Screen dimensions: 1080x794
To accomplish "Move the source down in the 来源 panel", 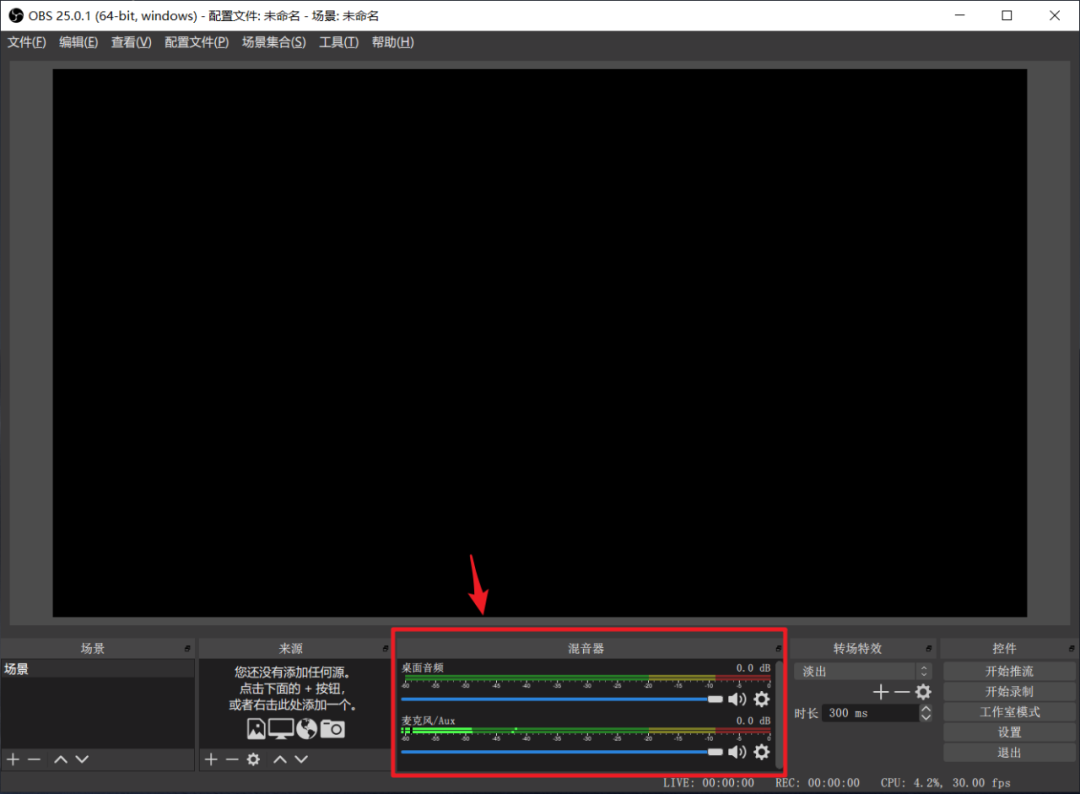I will pyautogui.click(x=301, y=759).
